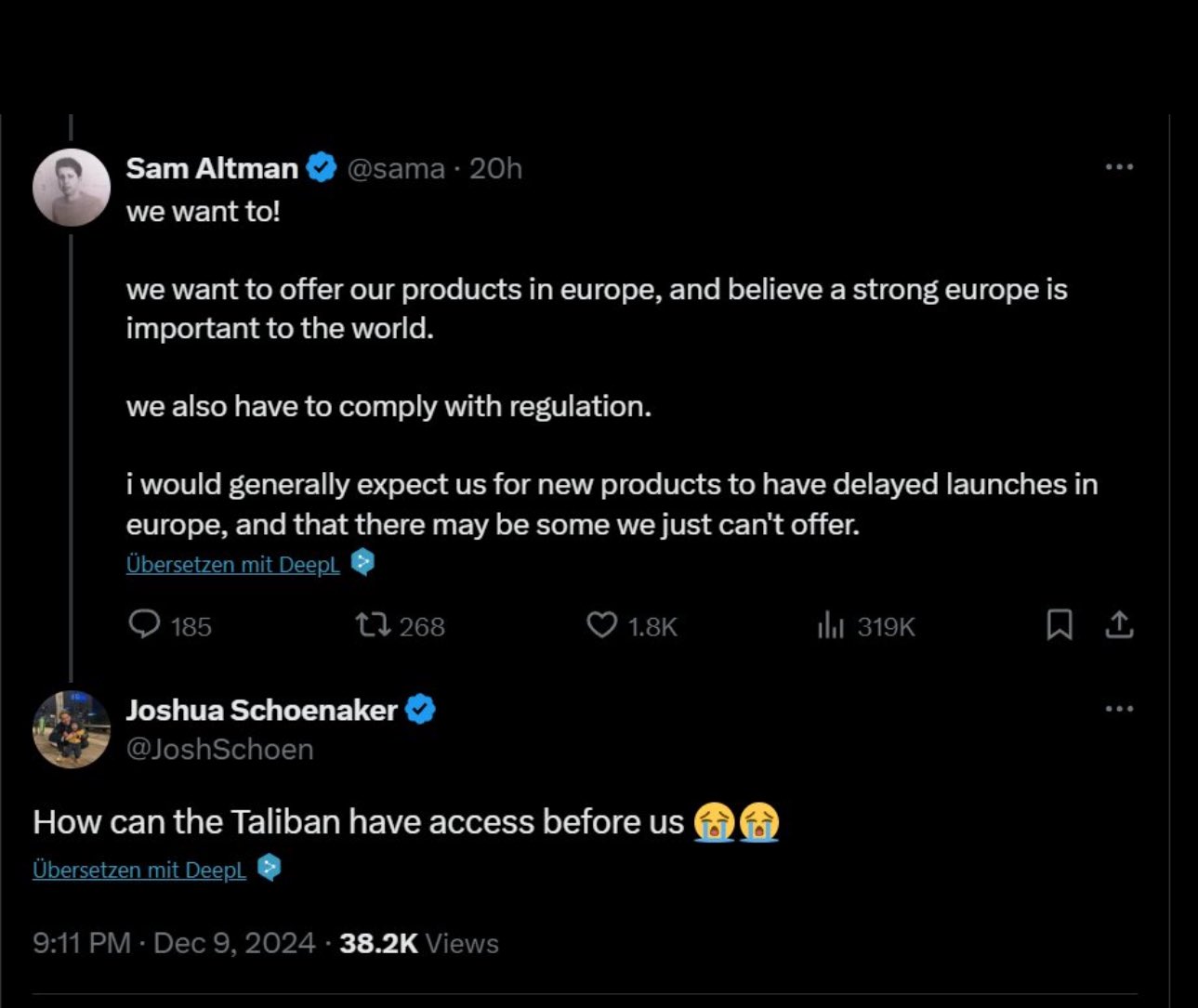This screenshot has height=1008, width=1198.
Task: Click Sam Altman's verified badge
Action: tap(322, 167)
